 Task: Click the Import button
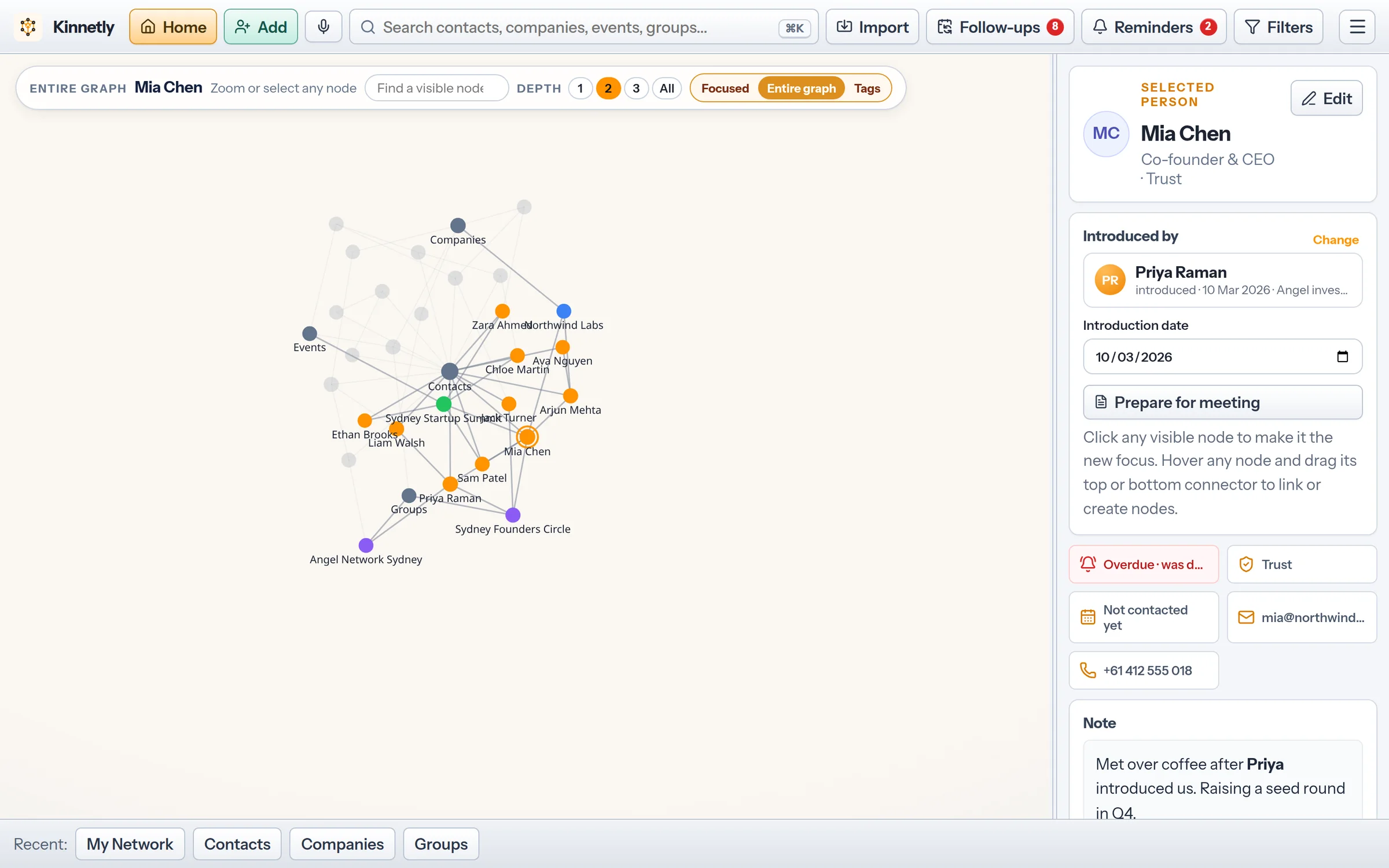872,27
